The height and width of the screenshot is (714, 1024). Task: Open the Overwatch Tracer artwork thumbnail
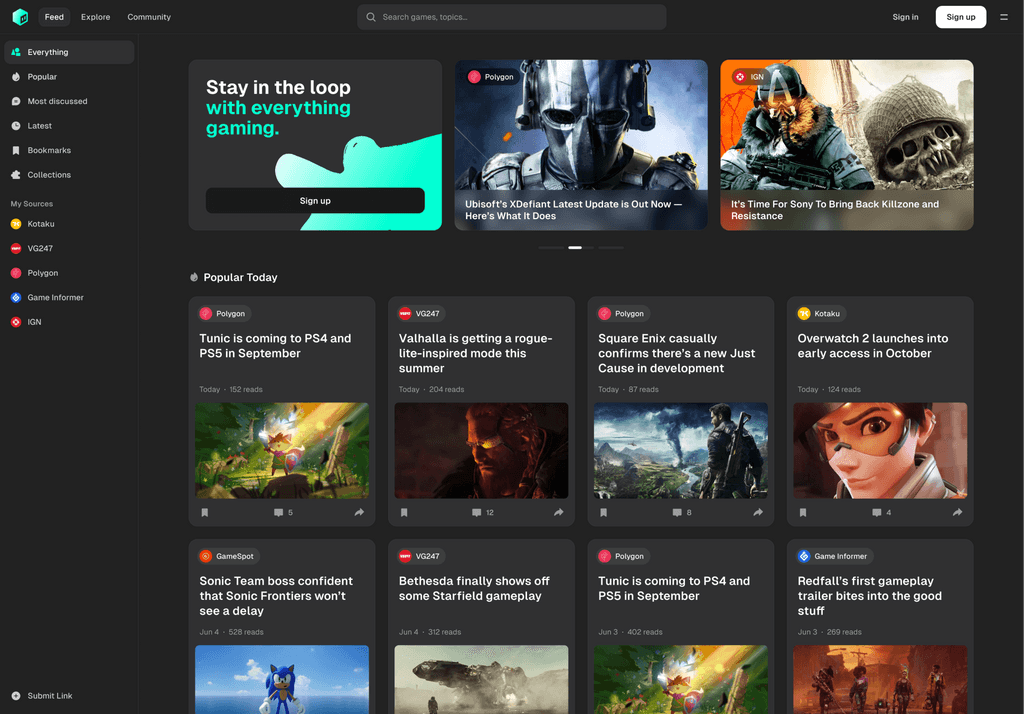tap(880, 451)
